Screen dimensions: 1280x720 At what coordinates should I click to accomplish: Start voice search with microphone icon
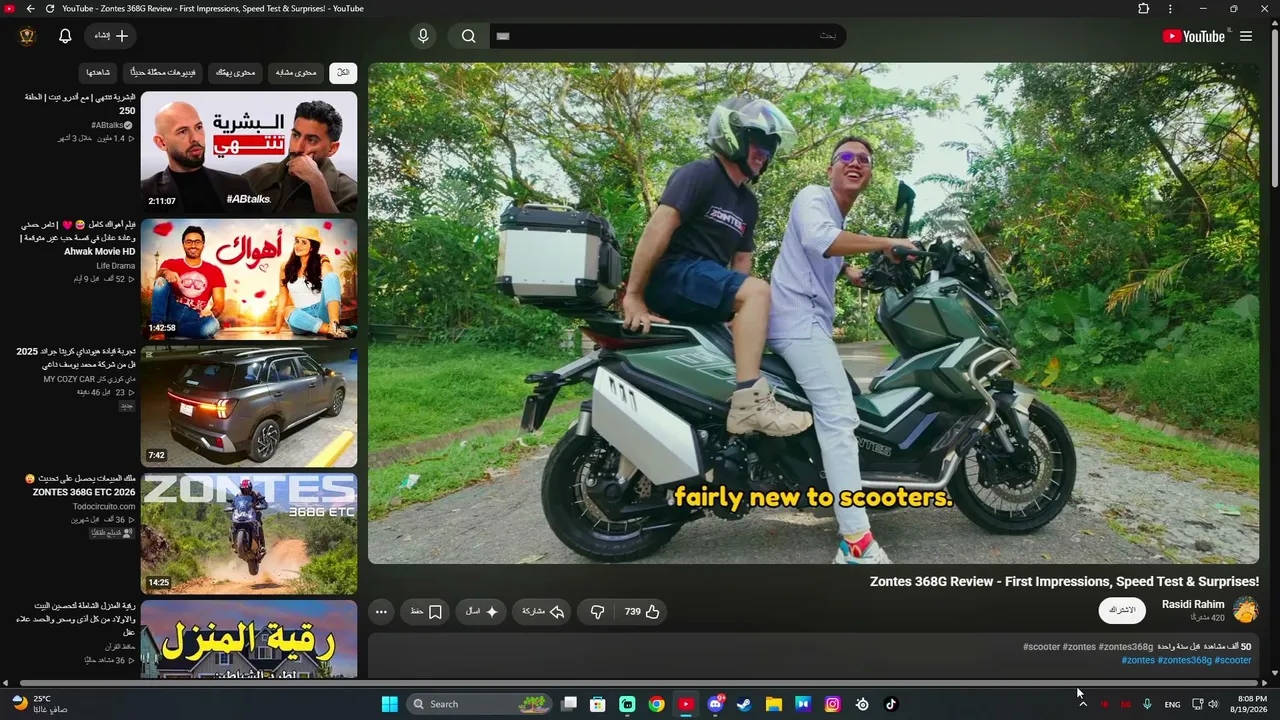point(423,36)
